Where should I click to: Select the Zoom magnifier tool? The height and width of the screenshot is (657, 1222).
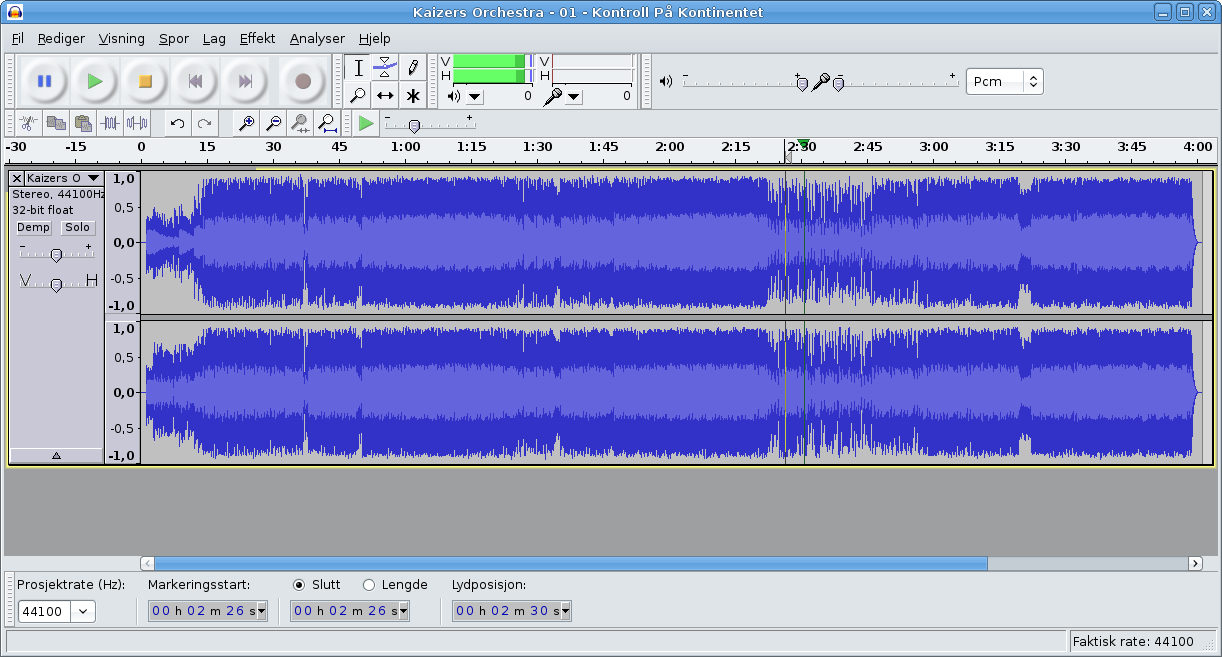[358, 95]
